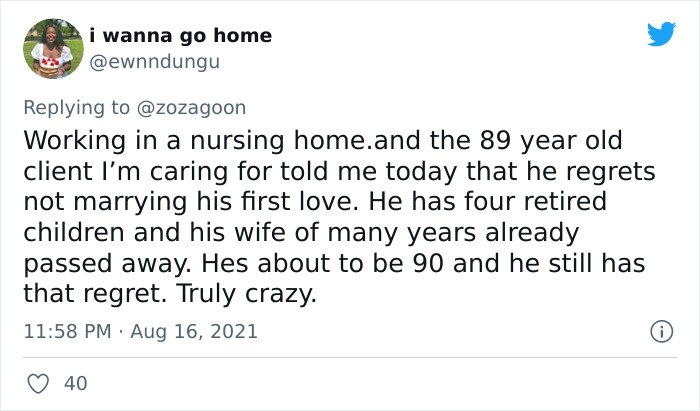This screenshot has height=411, width=700.
Task: Click the like count 40
Action: pyautogui.click(x=74, y=383)
